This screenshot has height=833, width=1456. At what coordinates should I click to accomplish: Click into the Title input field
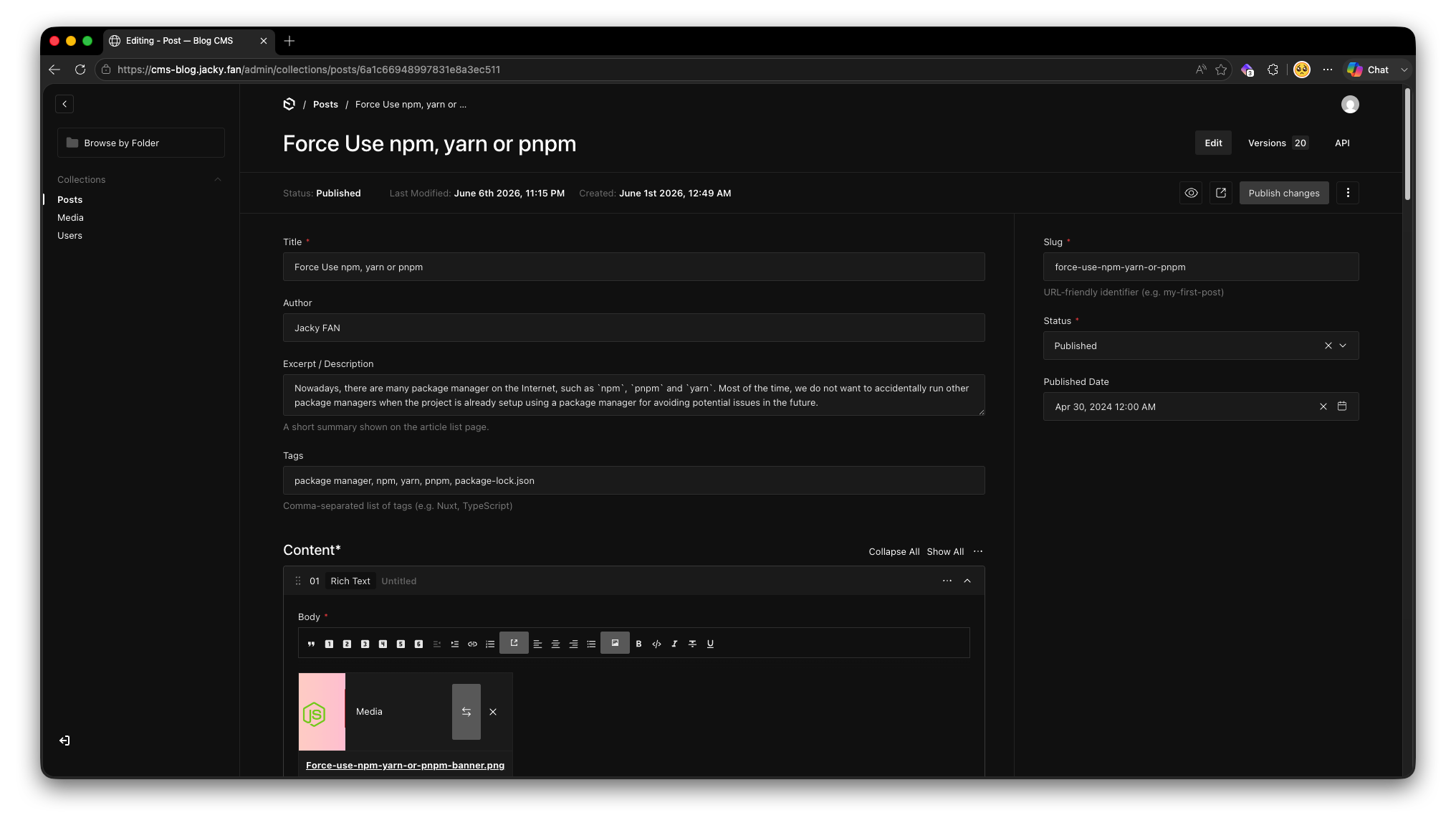tap(633, 267)
